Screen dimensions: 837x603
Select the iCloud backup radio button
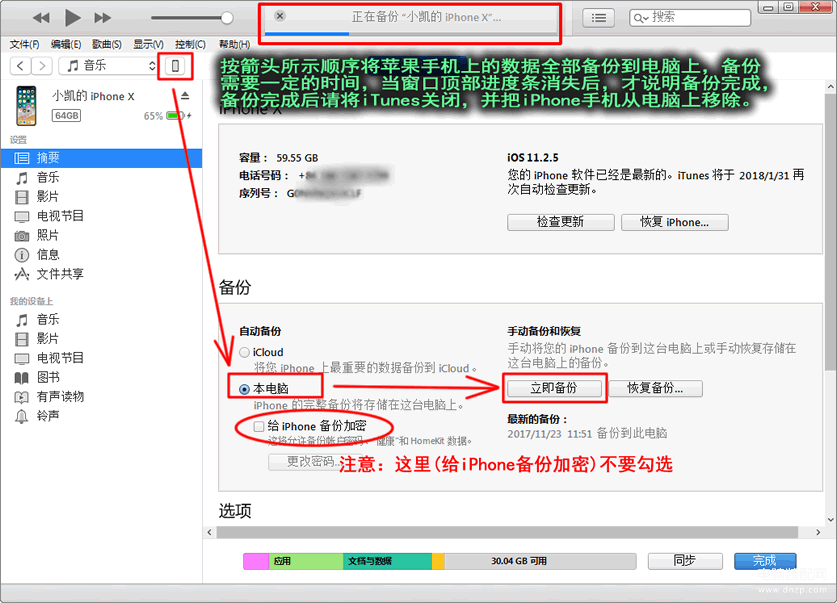pyautogui.click(x=244, y=353)
